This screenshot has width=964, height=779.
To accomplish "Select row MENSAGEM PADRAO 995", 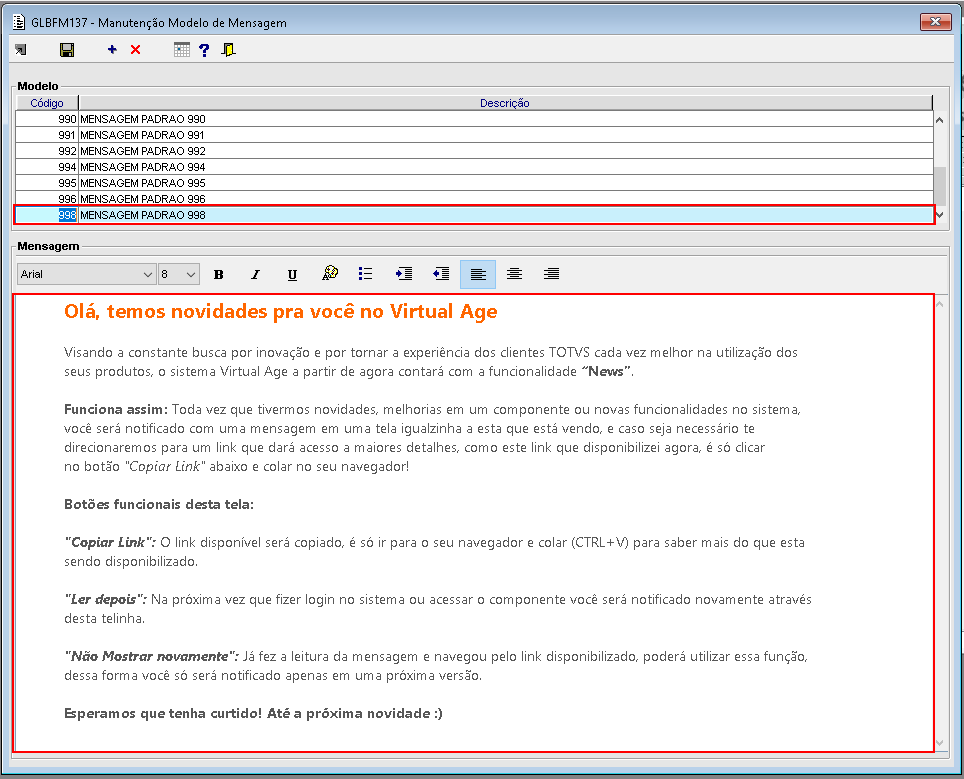I will [x=474, y=183].
